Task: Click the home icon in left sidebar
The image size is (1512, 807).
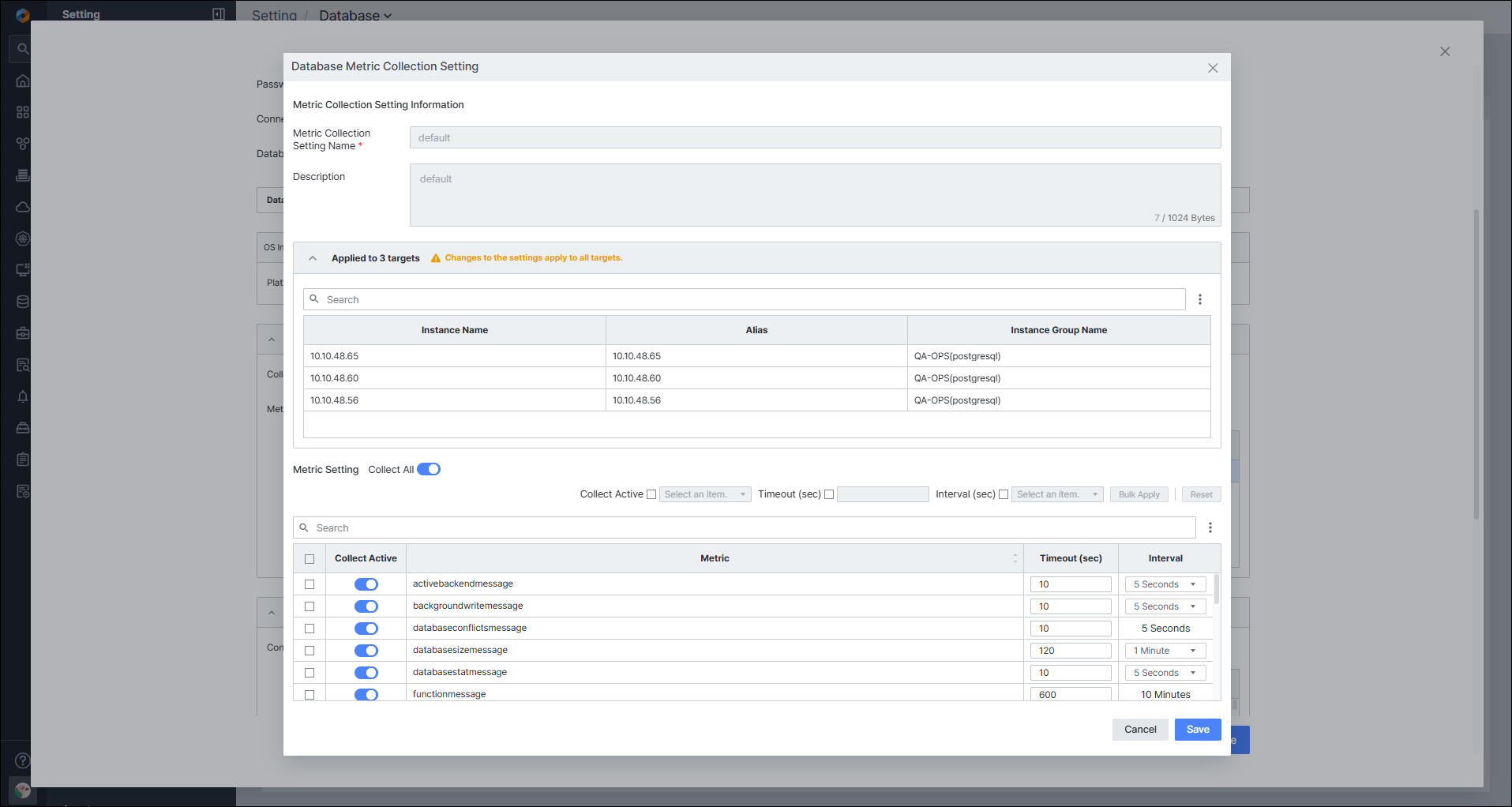Action: coord(23,81)
